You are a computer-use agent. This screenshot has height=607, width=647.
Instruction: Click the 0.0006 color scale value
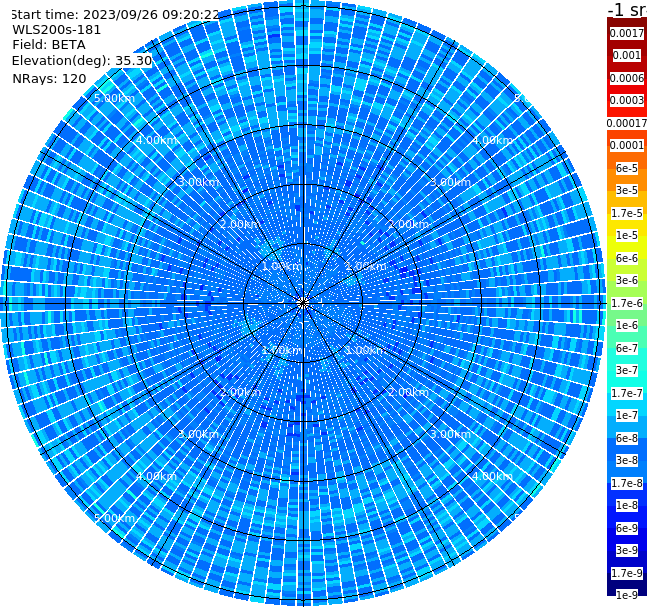point(627,78)
